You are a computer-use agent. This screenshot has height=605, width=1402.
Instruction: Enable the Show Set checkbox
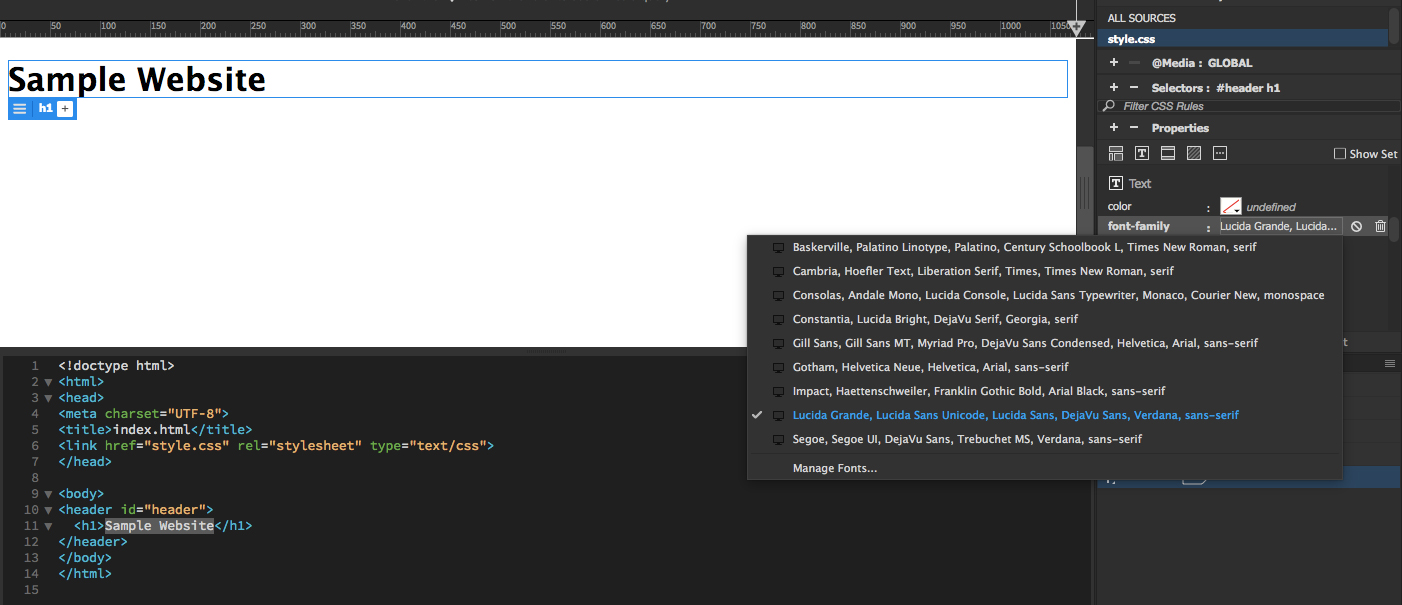point(1340,154)
